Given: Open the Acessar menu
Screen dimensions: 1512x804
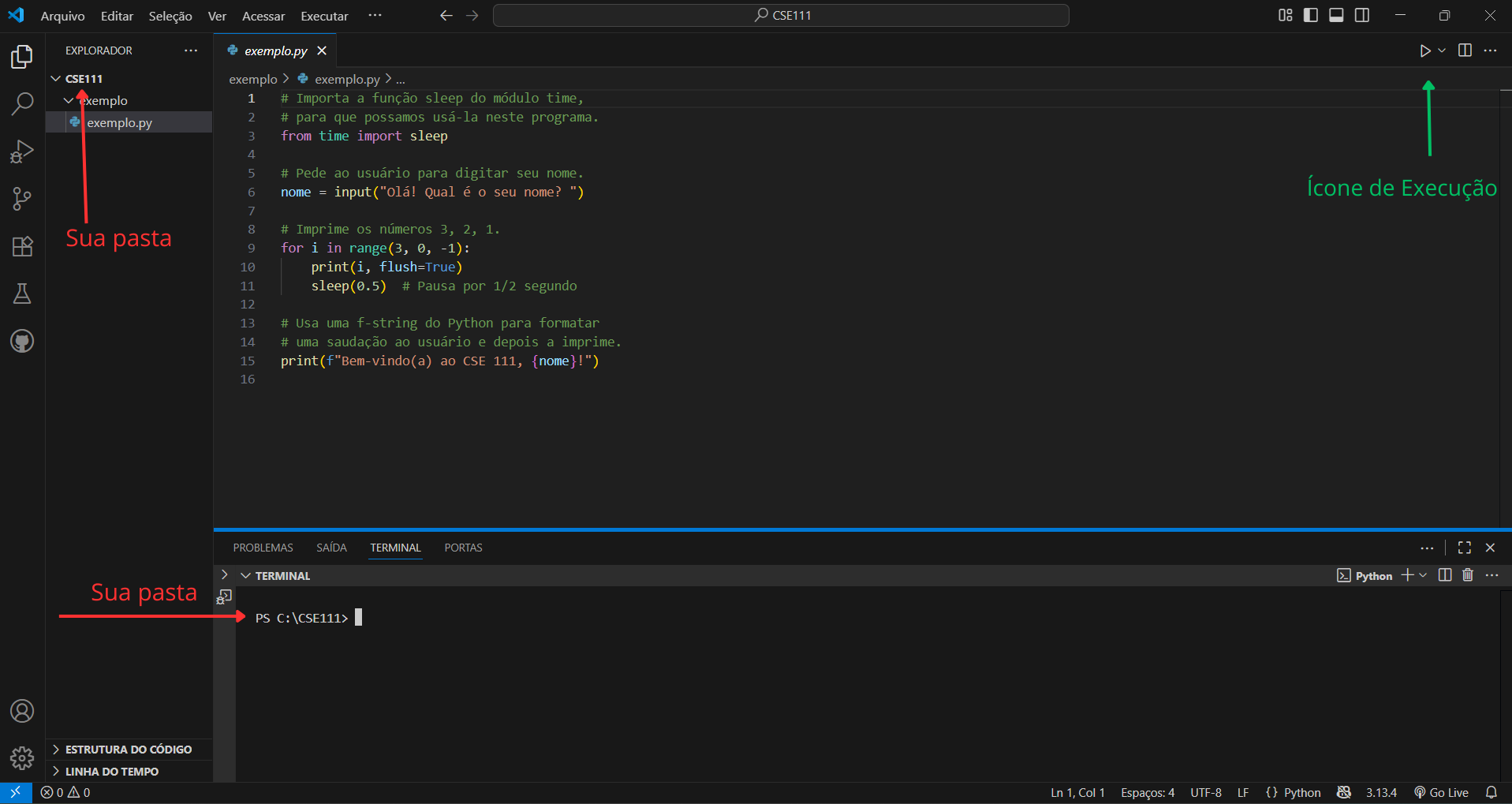Looking at the screenshot, I should (263, 16).
